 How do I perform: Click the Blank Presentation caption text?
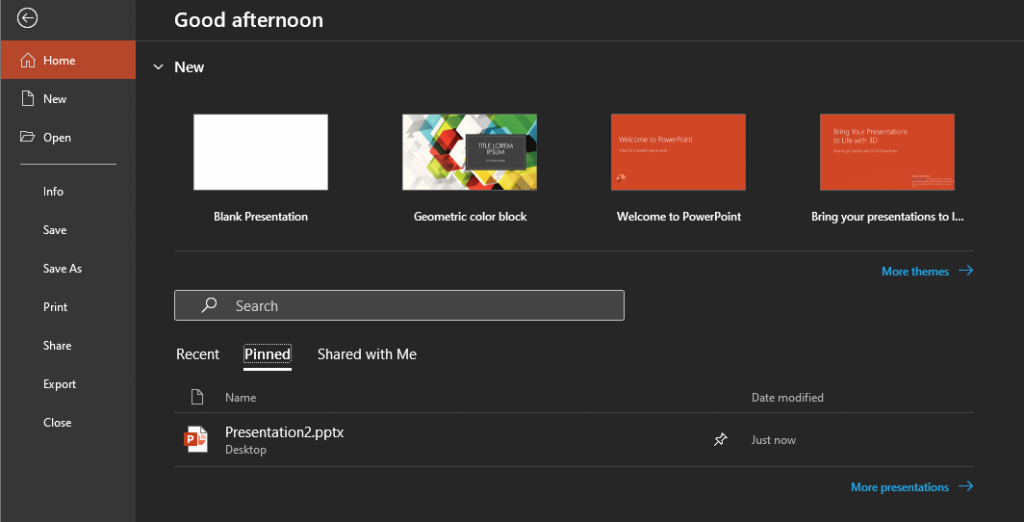tap(261, 216)
